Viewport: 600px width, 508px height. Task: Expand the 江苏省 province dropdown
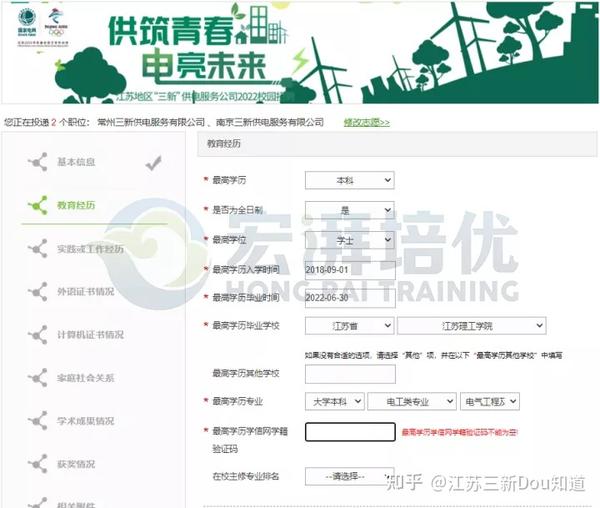pos(349,326)
